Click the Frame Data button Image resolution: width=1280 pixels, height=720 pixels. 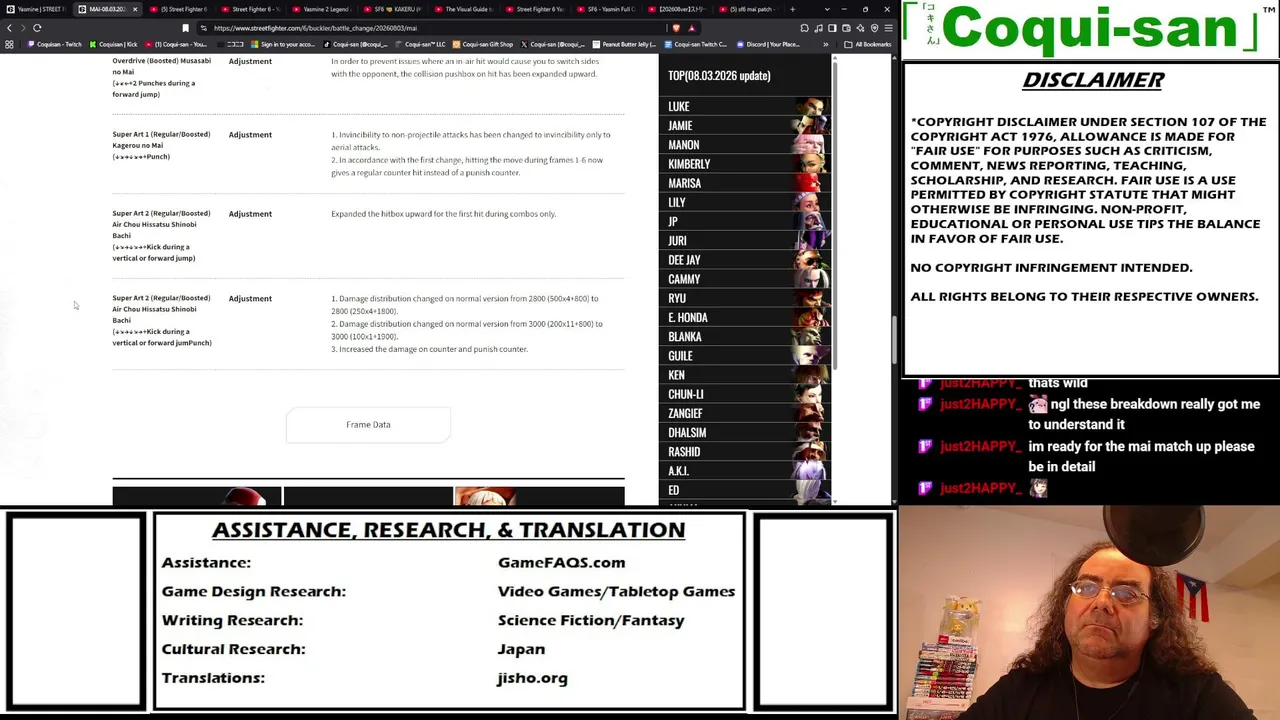tap(368, 425)
